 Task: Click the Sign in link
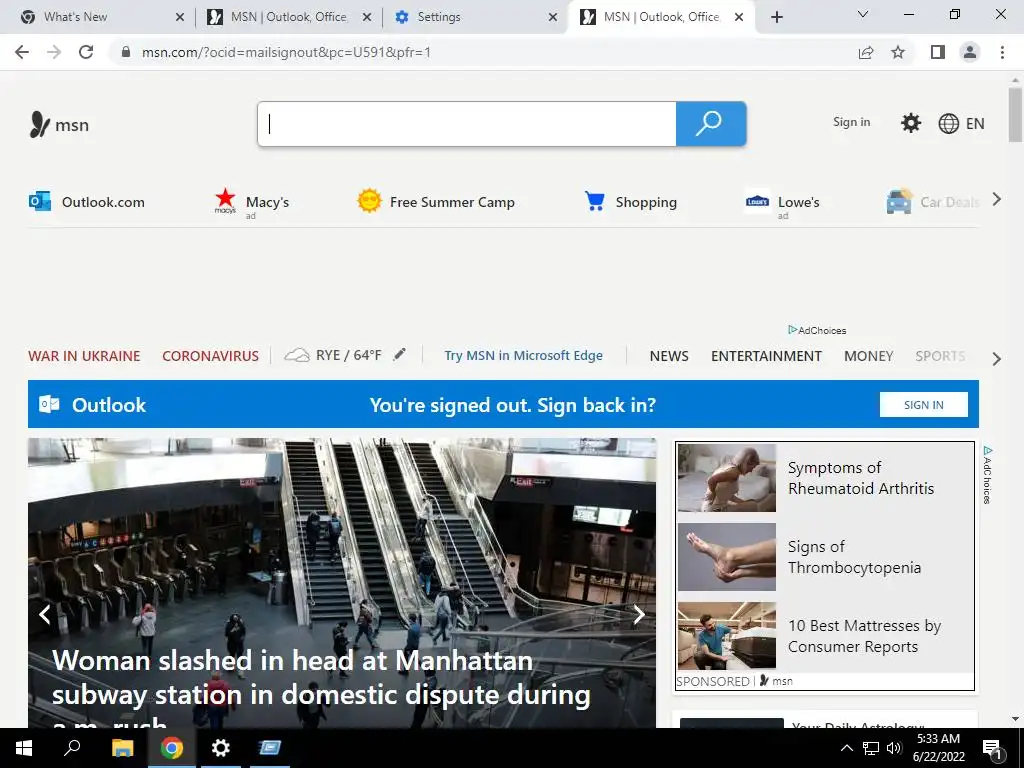coord(852,121)
